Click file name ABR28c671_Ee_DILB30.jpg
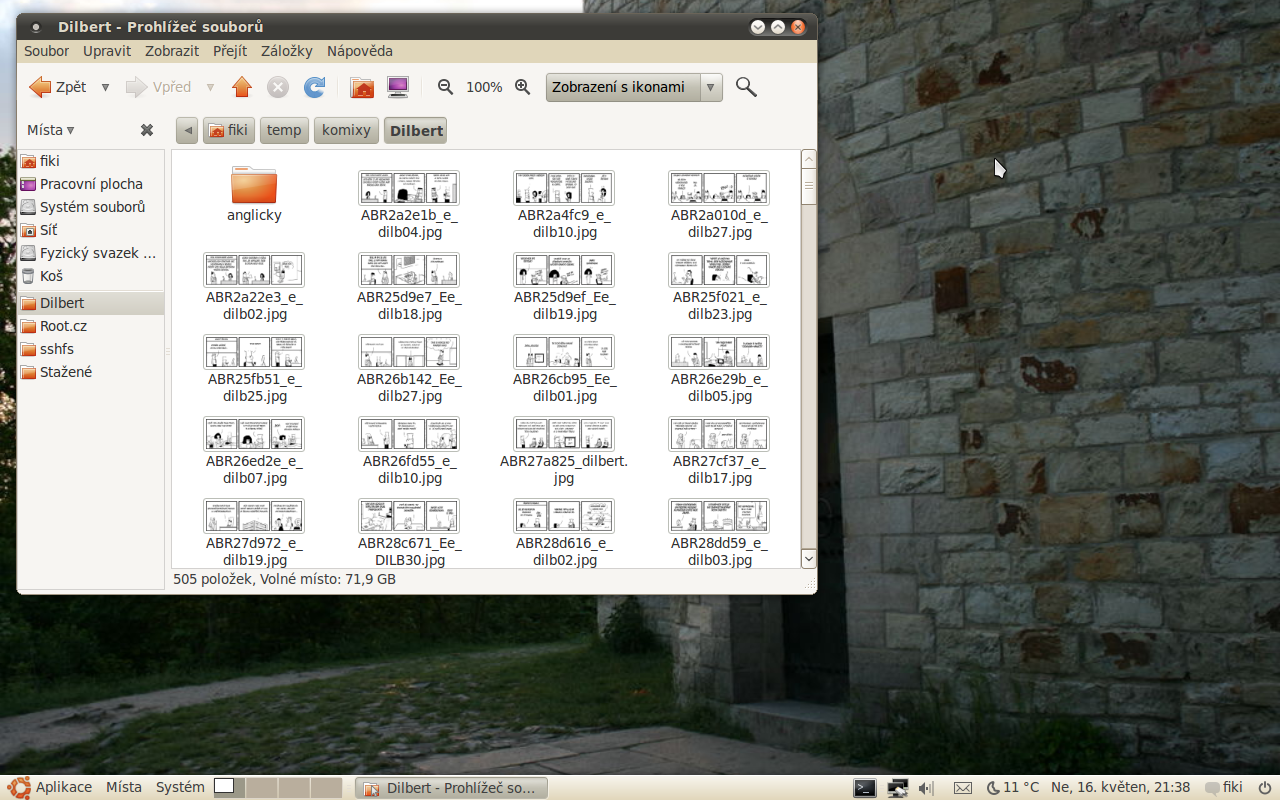Viewport: 1280px width, 800px height. pyautogui.click(x=409, y=552)
